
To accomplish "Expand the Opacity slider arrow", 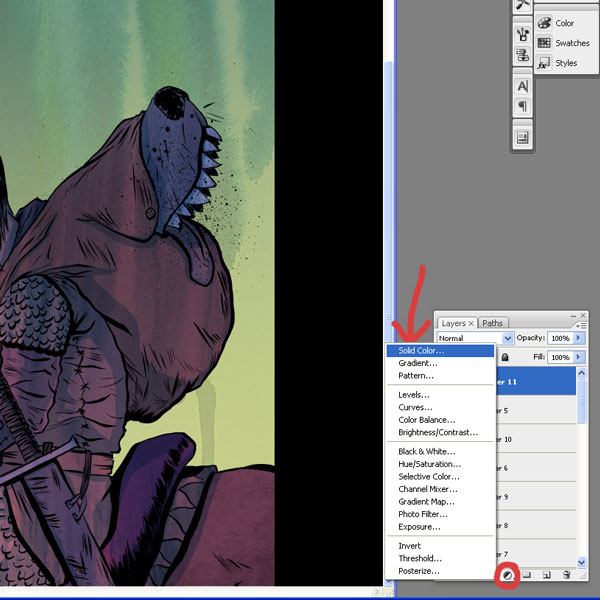I will 579,339.
